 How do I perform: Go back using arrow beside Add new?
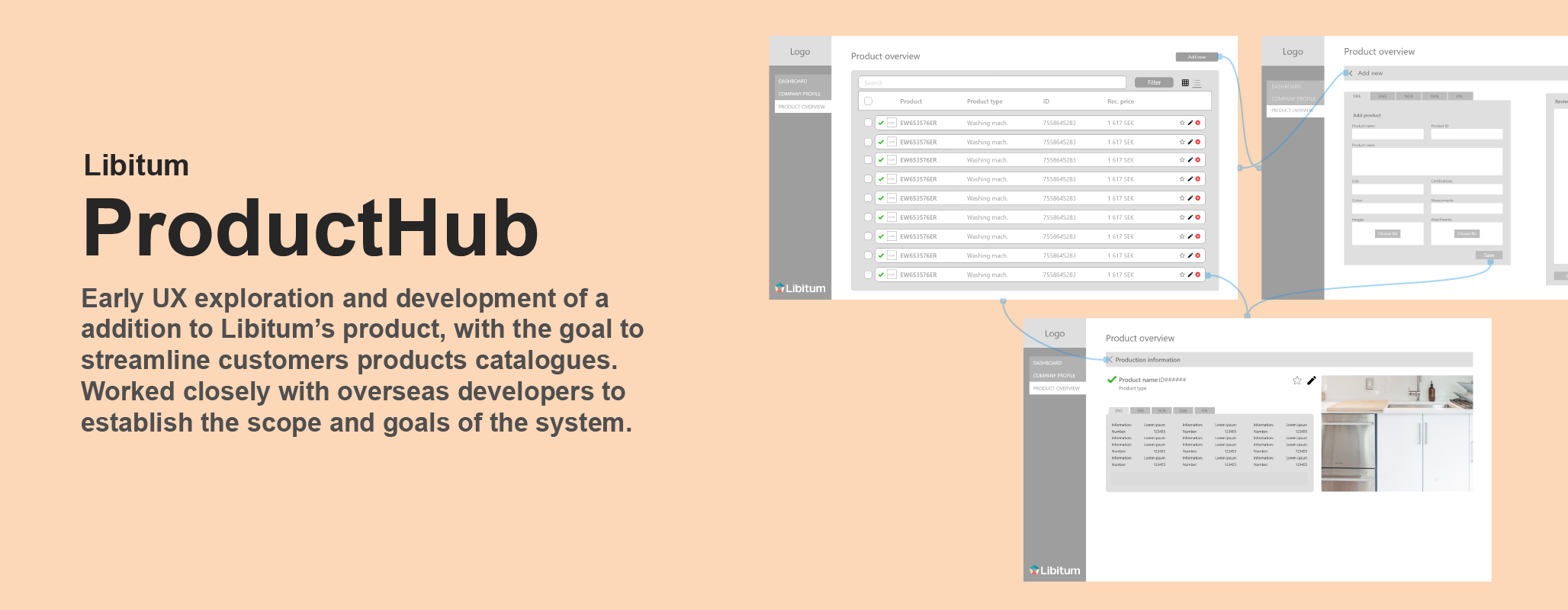point(1350,73)
